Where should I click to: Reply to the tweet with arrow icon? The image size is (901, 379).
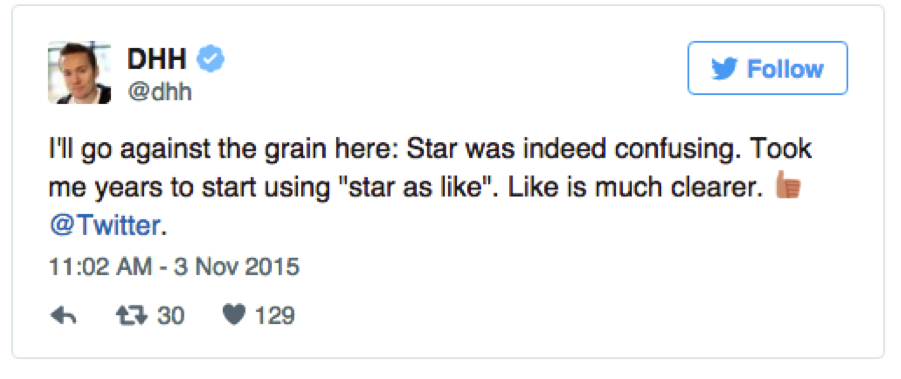pos(63,315)
